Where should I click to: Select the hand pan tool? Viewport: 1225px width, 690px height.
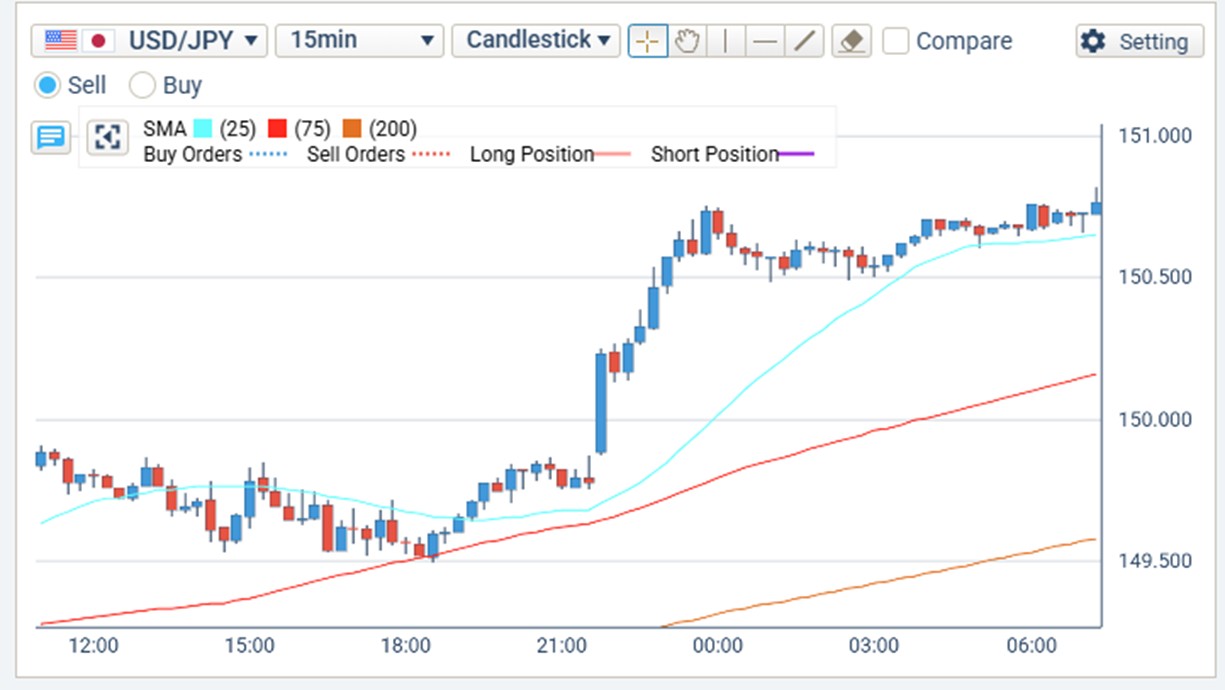[687, 41]
